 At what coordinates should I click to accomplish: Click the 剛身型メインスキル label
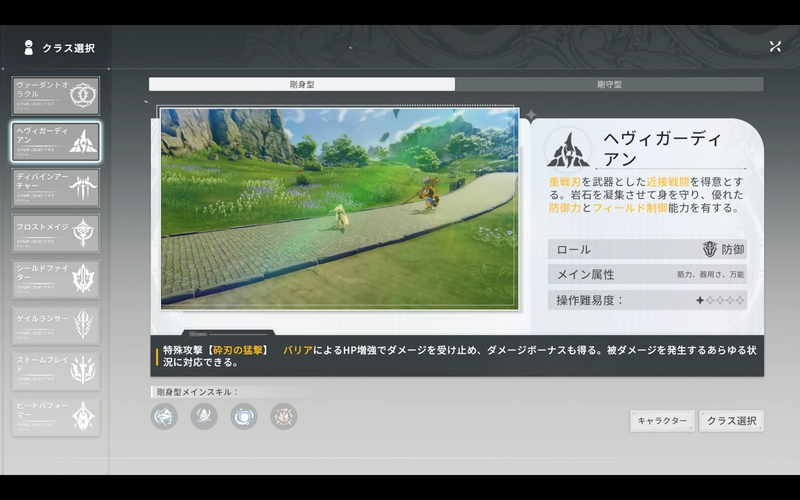tap(197, 392)
